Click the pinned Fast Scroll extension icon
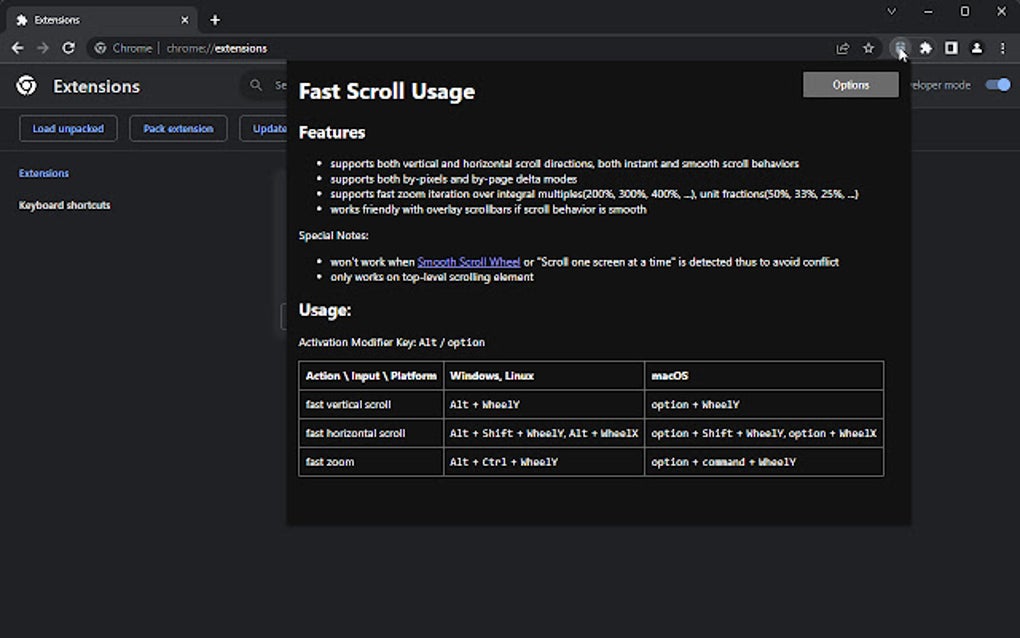The image size is (1020, 638). [900, 47]
